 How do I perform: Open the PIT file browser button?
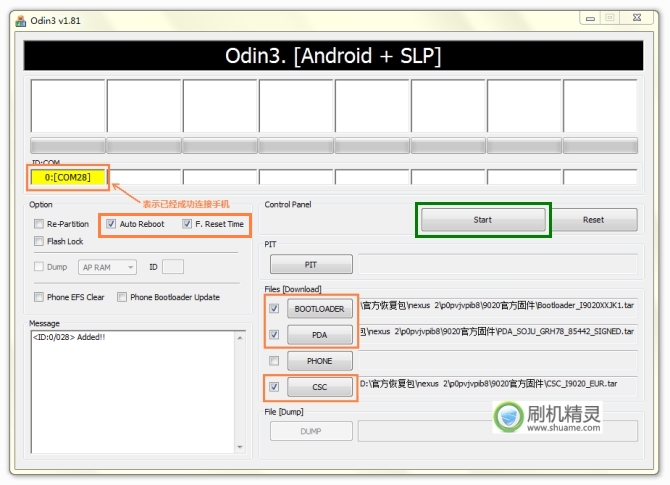(311, 265)
